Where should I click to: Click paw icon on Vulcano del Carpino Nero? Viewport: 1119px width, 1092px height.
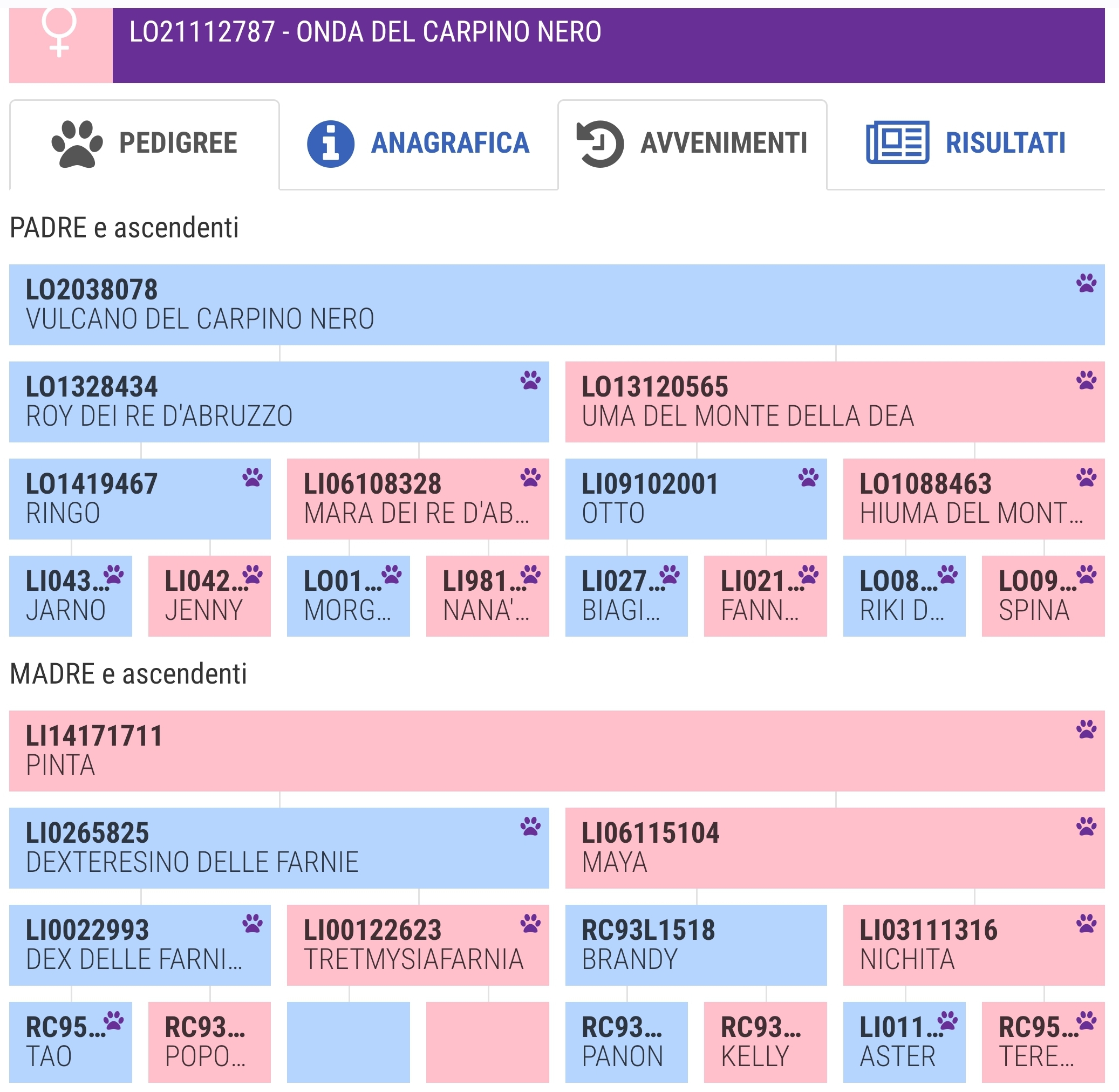tap(1086, 283)
